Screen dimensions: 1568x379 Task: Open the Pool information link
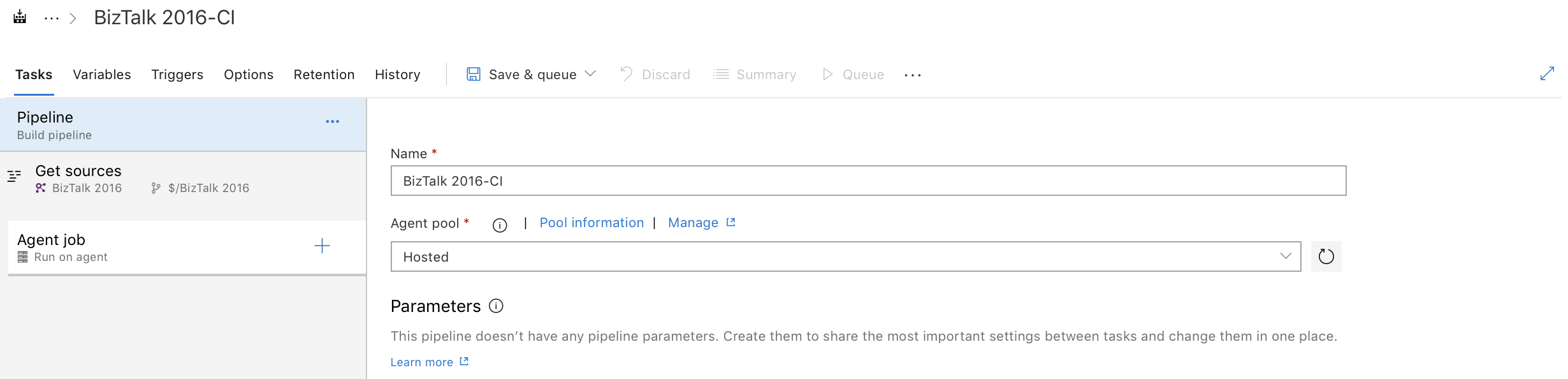click(592, 223)
